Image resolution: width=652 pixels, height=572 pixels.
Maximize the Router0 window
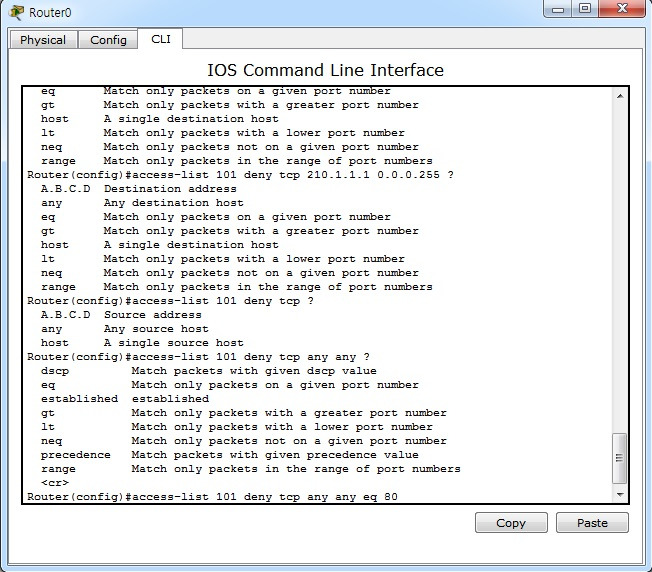[585, 9]
